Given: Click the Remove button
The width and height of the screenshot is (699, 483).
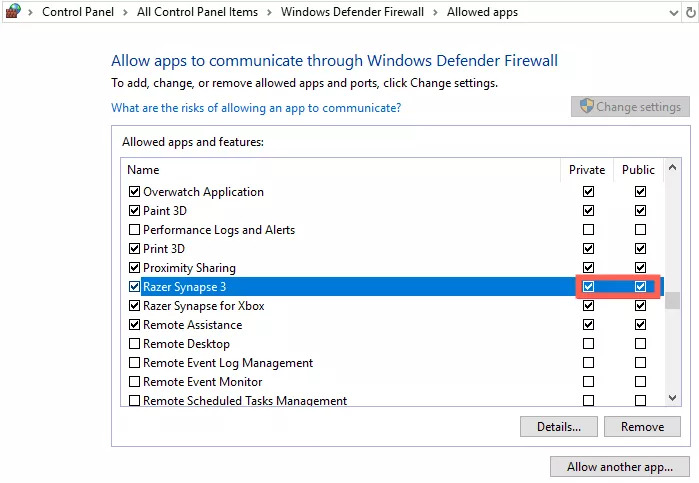Looking at the screenshot, I should [642, 427].
